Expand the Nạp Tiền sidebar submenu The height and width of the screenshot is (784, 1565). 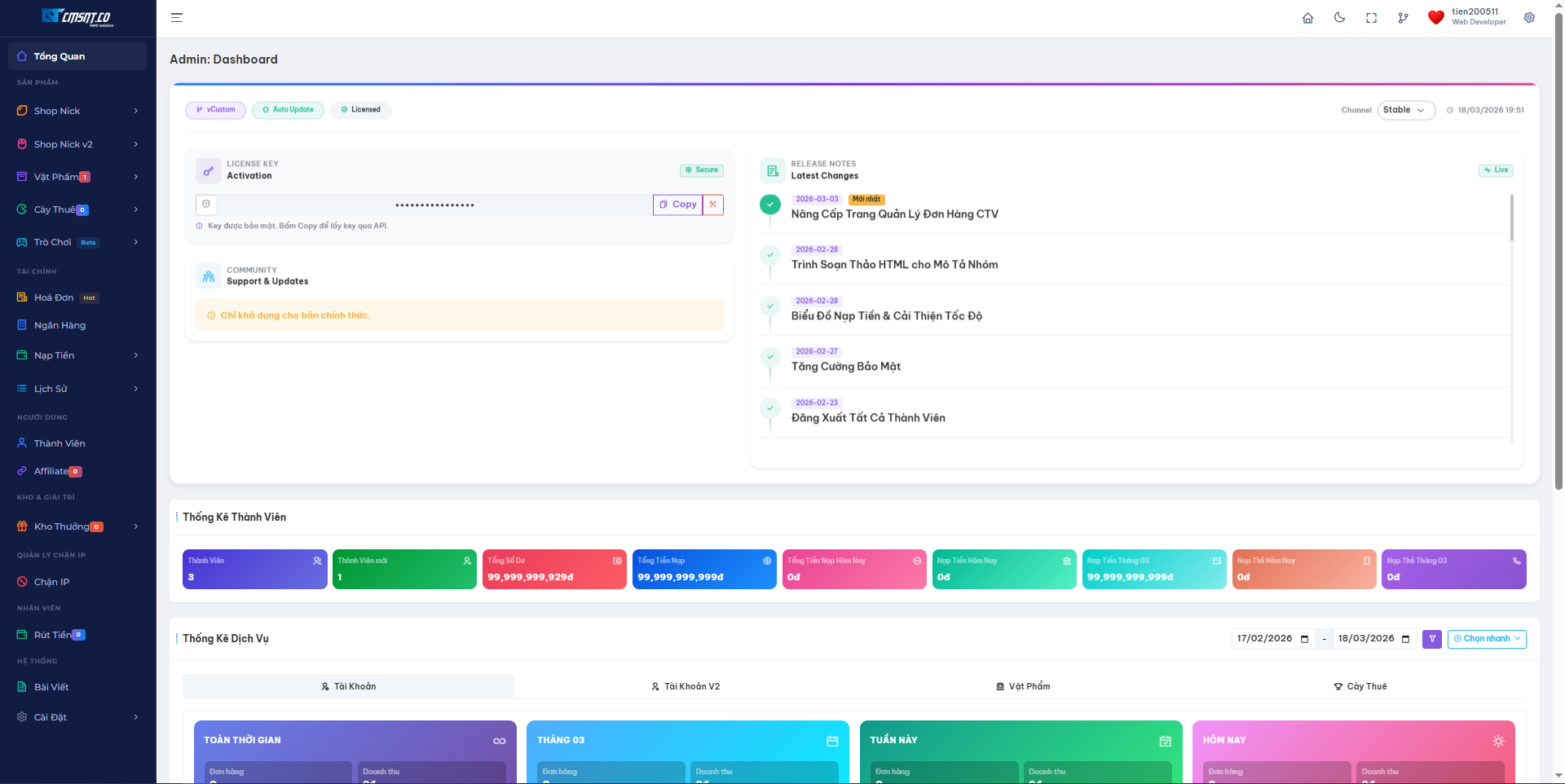click(x=77, y=355)
